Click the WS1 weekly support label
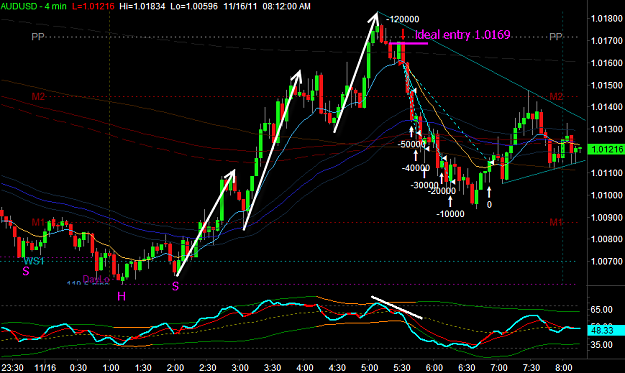Viewport: 625px width, 373px height. click(33, 261)
